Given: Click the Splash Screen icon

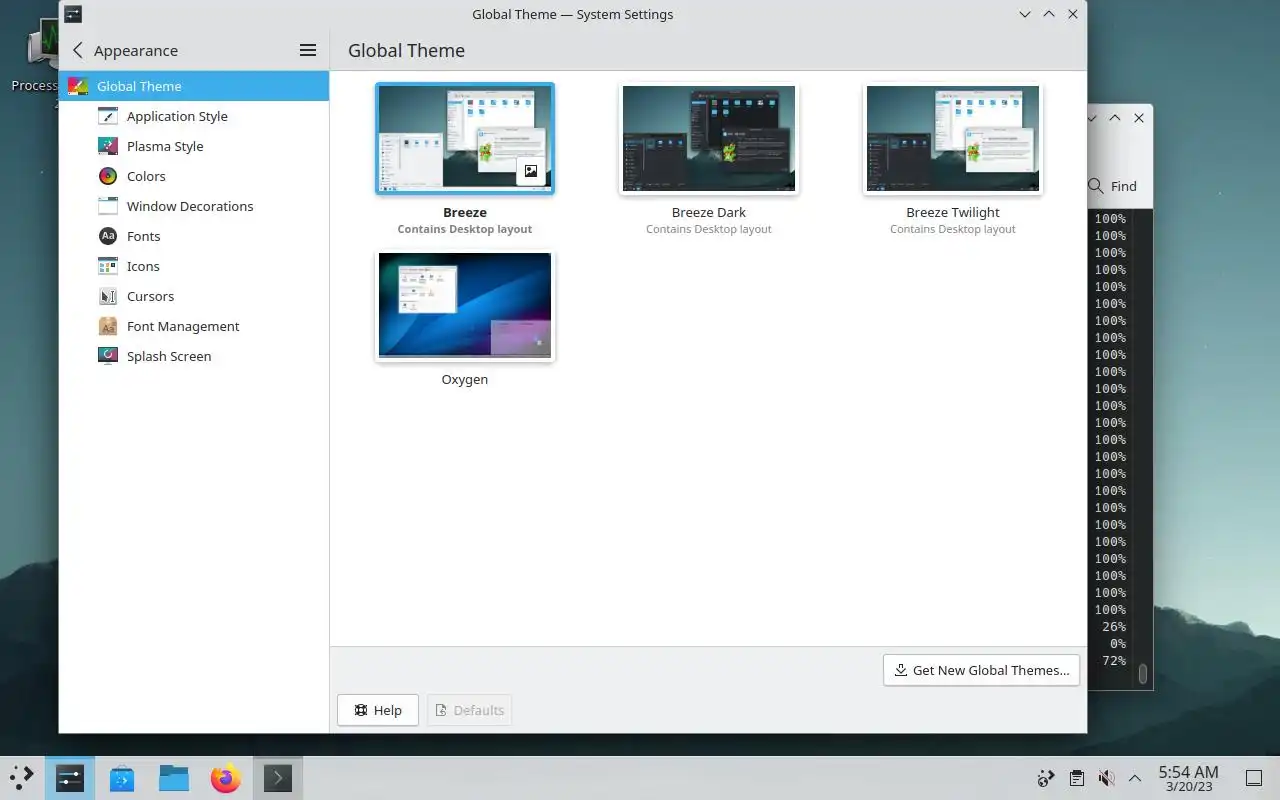Looking at the screenshot, I should point(108,356).
